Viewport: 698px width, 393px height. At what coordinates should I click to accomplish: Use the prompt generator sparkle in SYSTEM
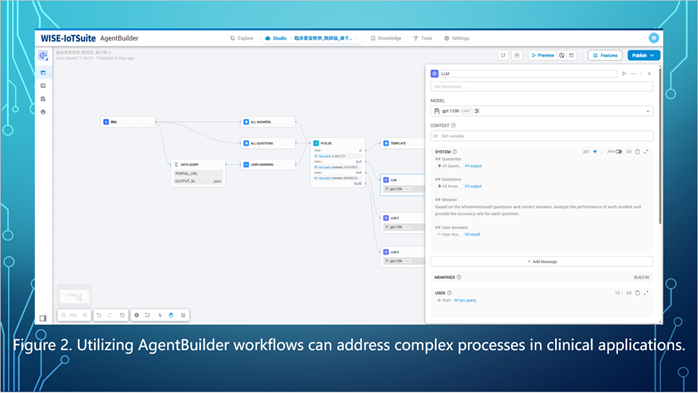click(x=595, y=152)
